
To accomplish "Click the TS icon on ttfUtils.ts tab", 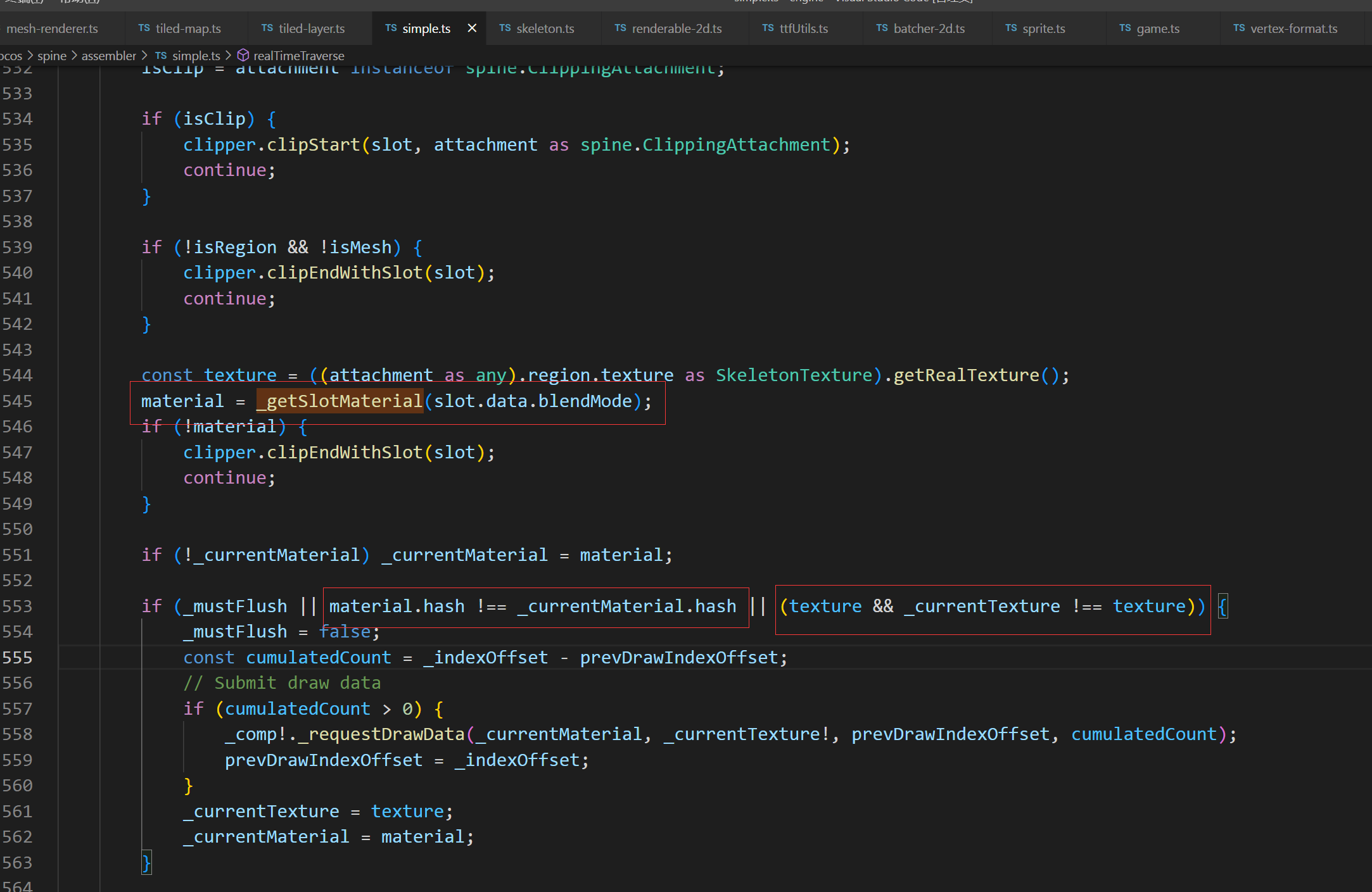I will point(768,28).
